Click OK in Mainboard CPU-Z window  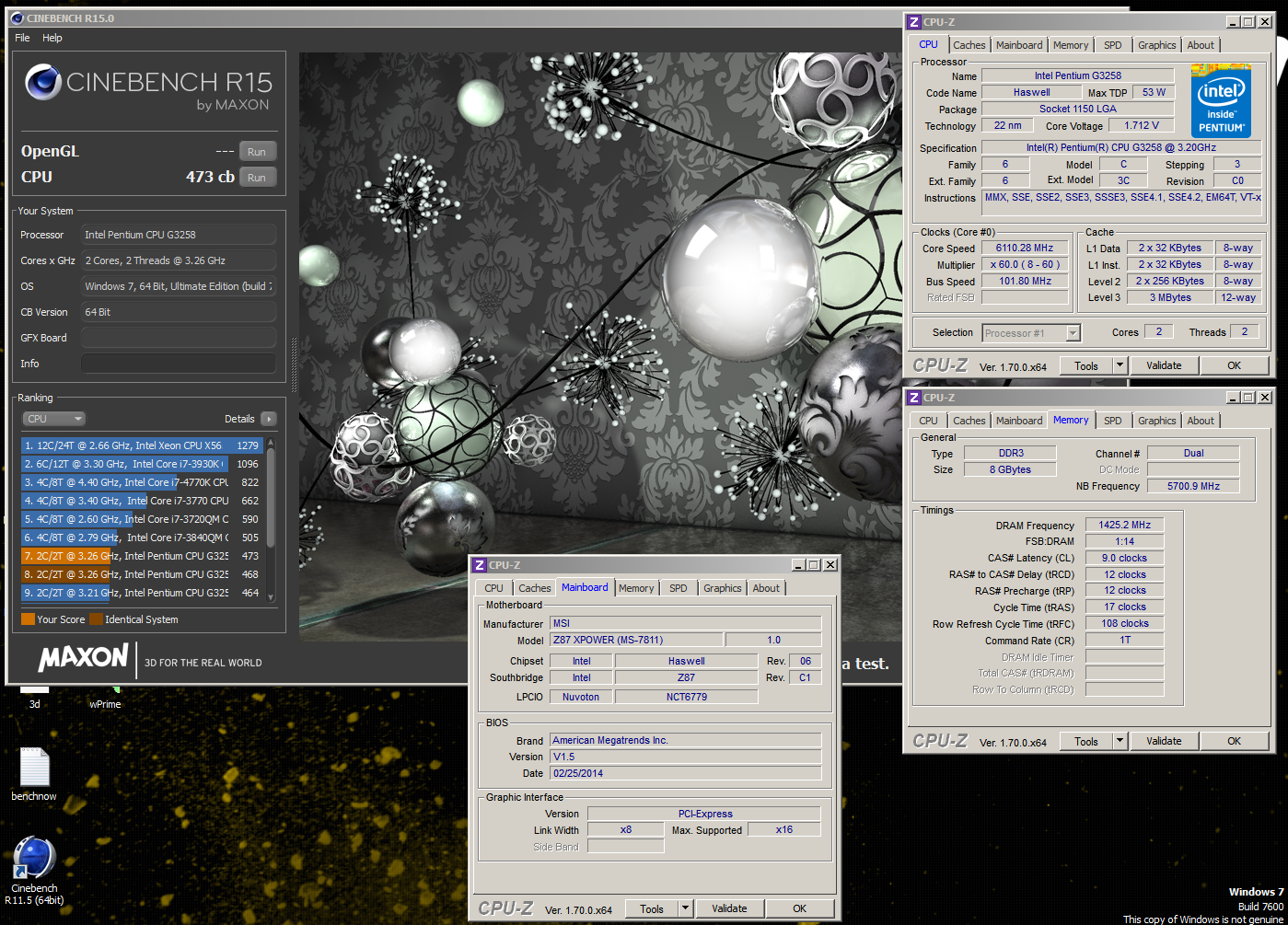[x=799, y=908]
